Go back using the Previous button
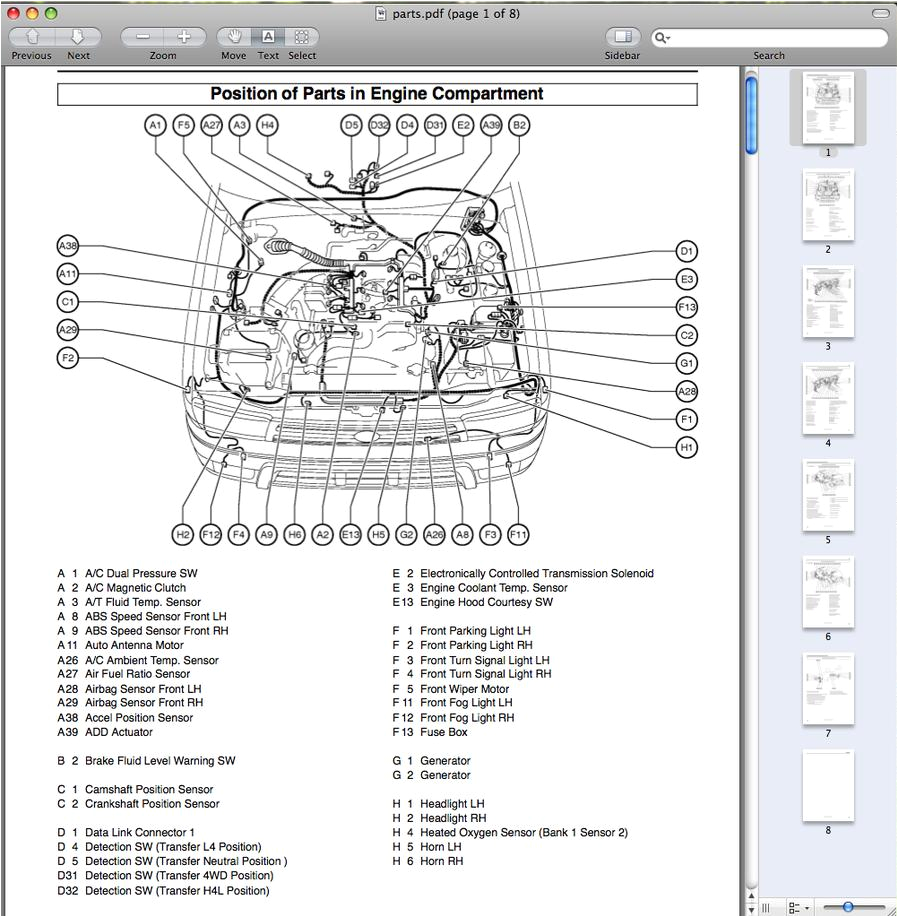Image resolution: width=898 pixels, height=917 pixels. [x=30, y=35]
